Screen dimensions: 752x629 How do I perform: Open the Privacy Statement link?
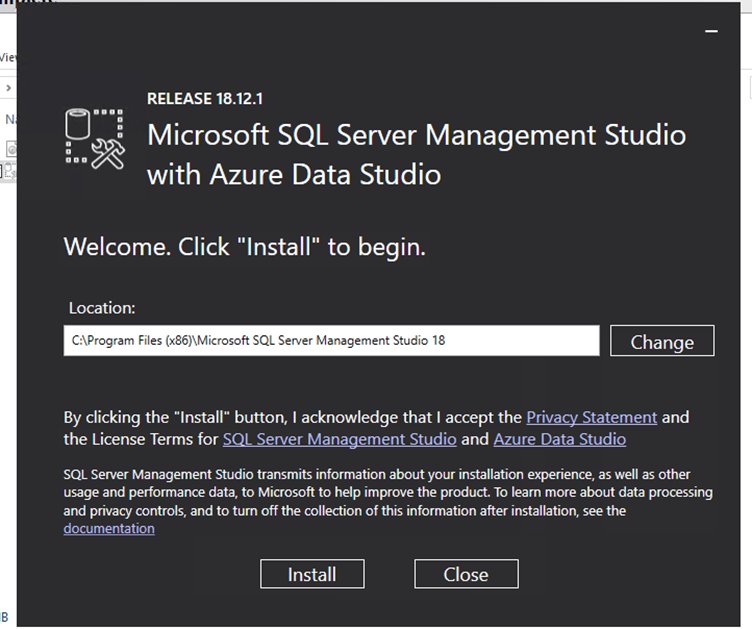(591, 417)
